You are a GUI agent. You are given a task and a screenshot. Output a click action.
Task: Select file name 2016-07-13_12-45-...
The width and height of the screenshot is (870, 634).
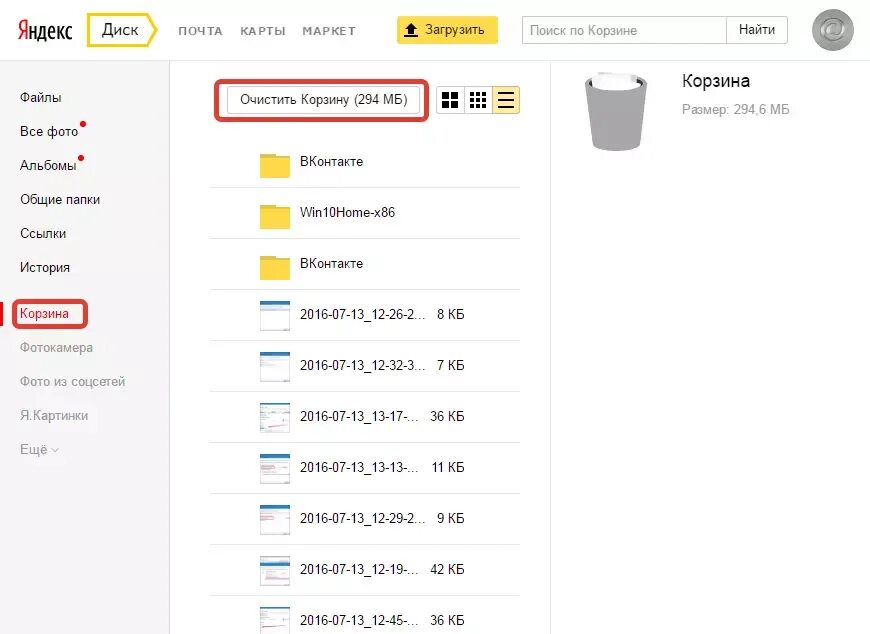pyautogui.click(x=359, y=621)
